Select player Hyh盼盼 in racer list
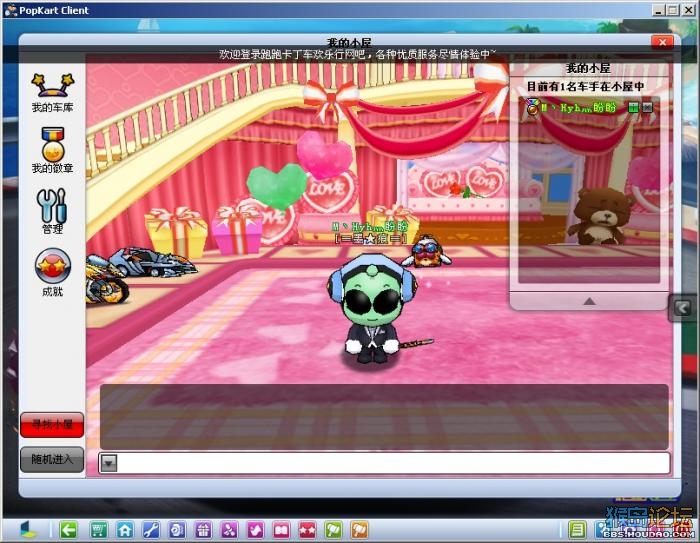Screen dimensions: 700x543 (579, 108)
